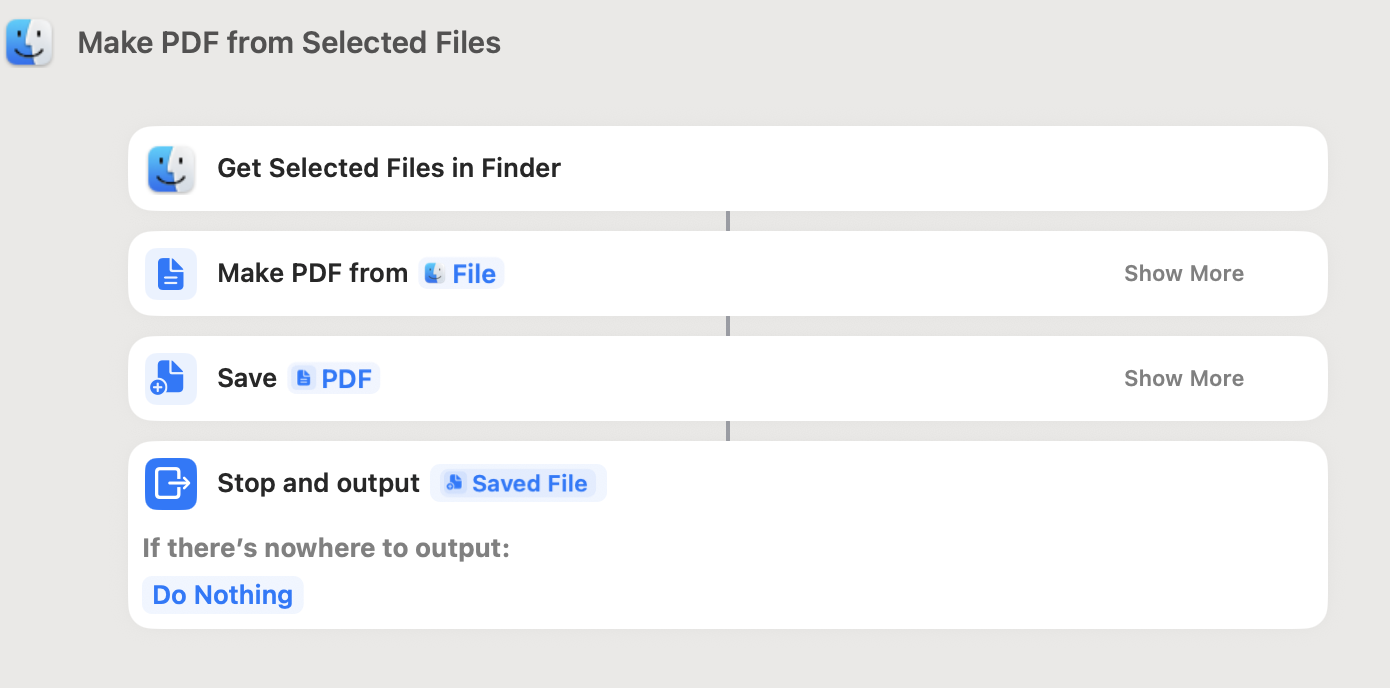Click the Stop and output action label

pos(318,484)
